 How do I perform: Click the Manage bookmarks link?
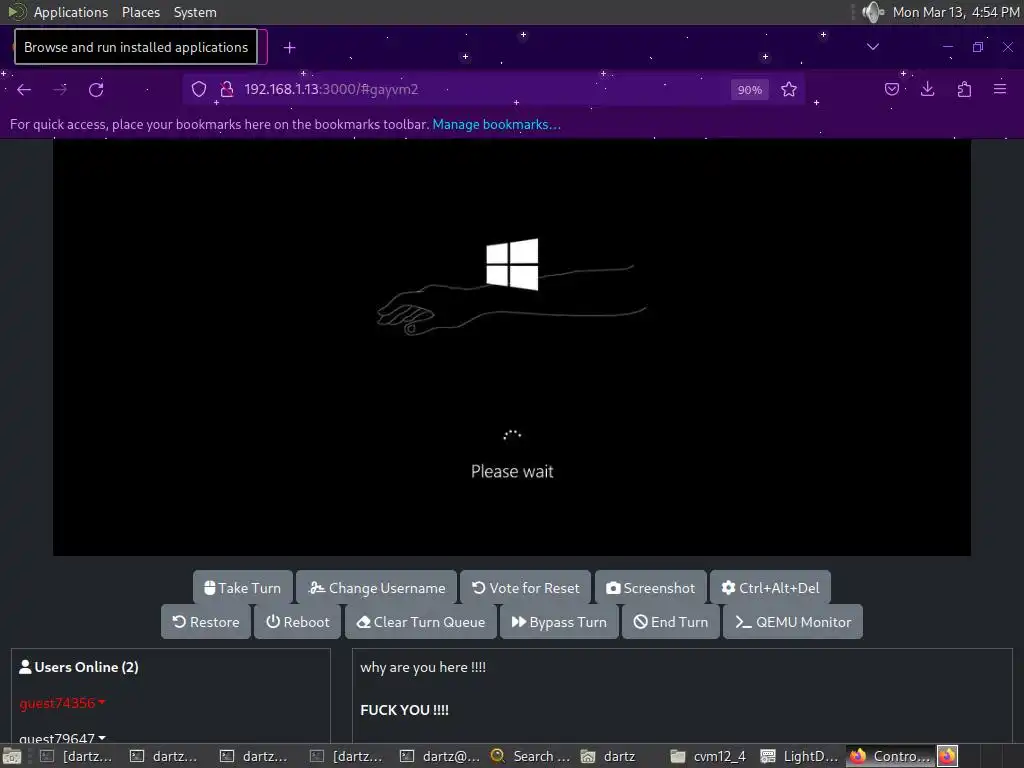click(496, 124)
